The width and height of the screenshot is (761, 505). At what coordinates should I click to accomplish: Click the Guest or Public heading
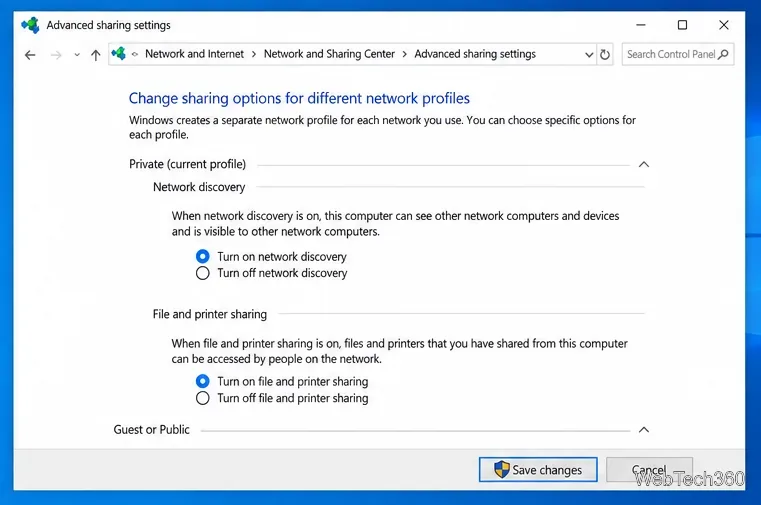point(151,430)
